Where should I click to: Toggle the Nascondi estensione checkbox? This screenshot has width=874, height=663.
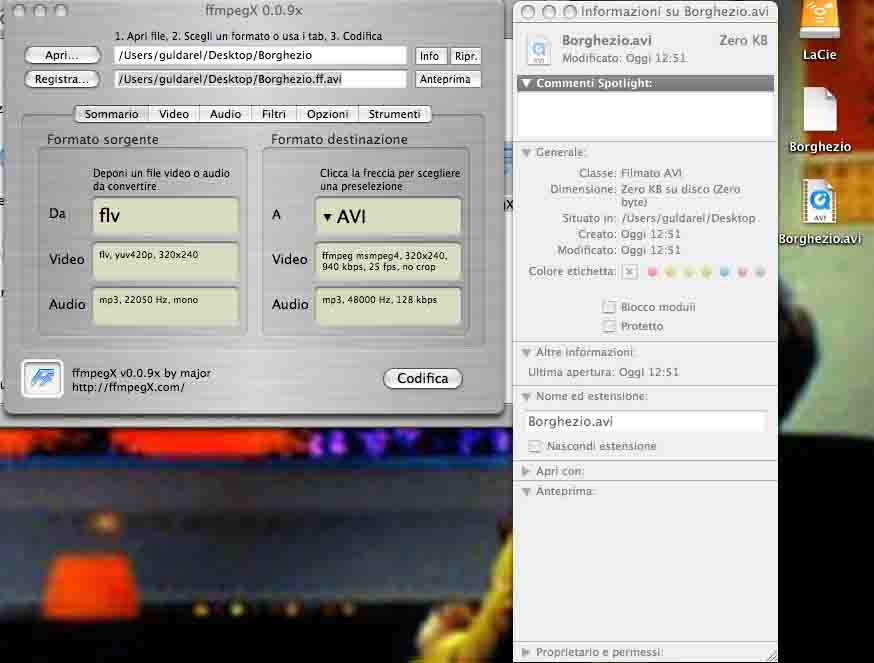(535, 446)
